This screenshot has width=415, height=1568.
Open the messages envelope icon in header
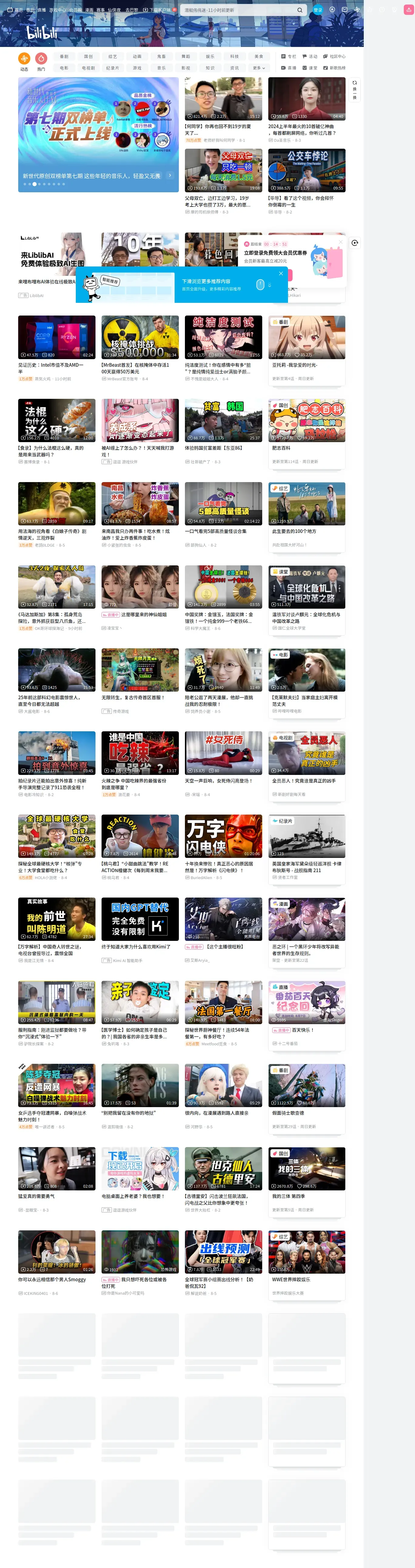coord(346,10)
